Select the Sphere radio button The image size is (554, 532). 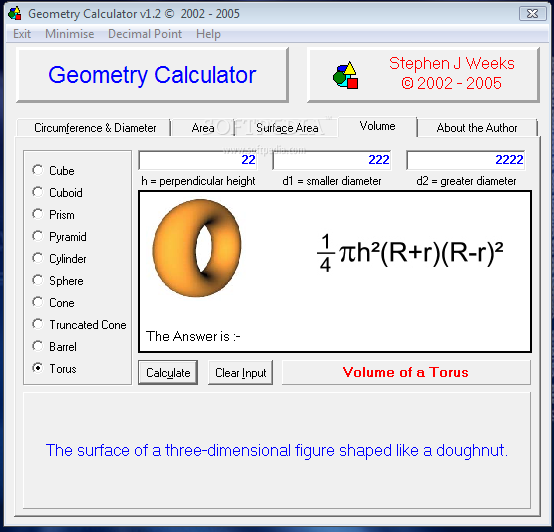point(37,280)
